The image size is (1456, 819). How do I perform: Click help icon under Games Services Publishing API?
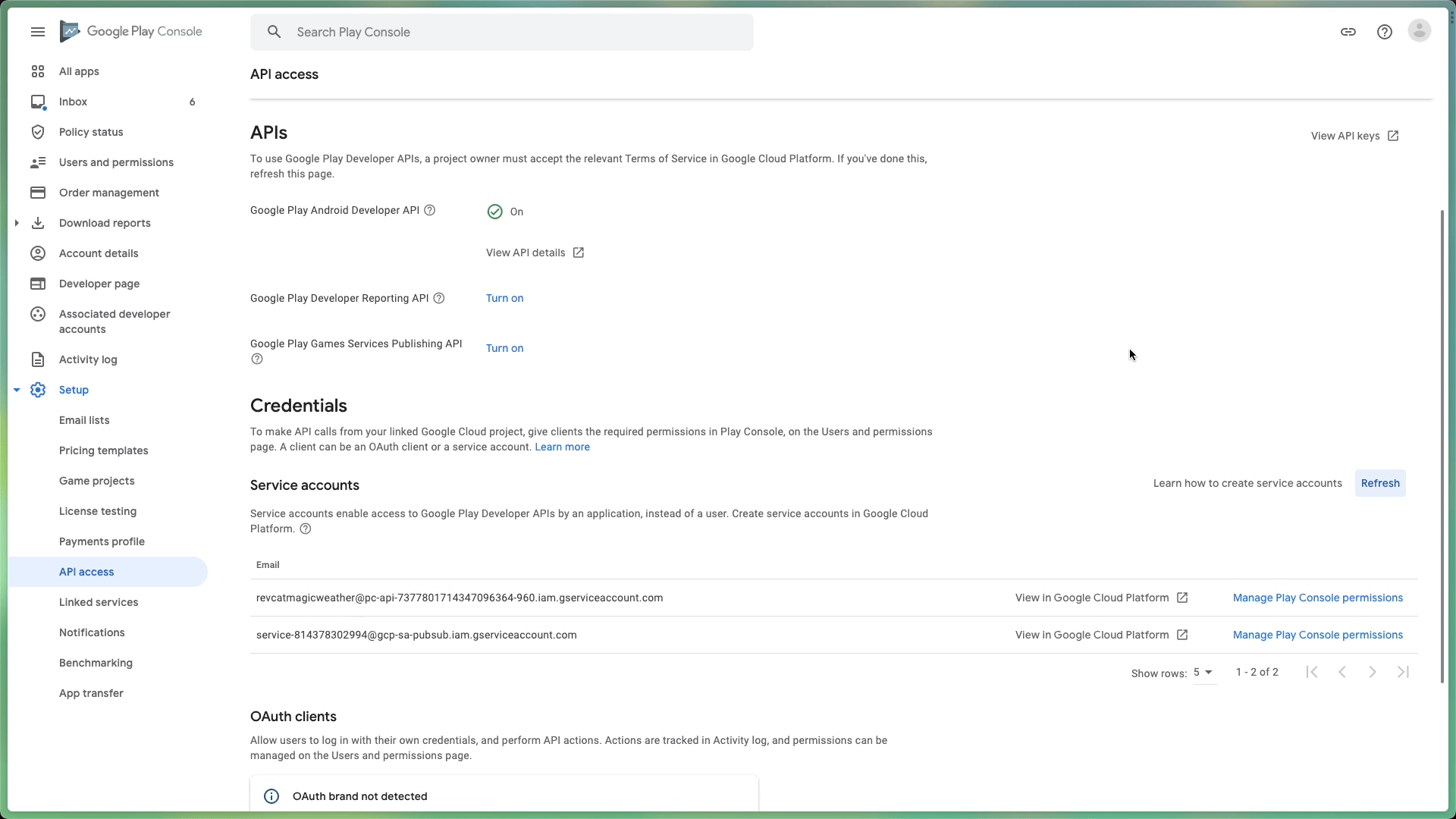[257, 359]
